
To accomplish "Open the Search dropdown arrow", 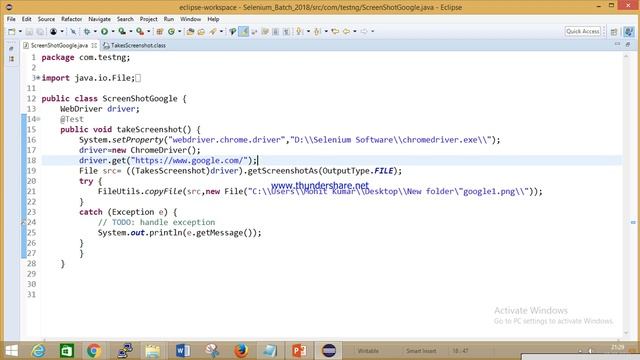I will pos(222,31).
